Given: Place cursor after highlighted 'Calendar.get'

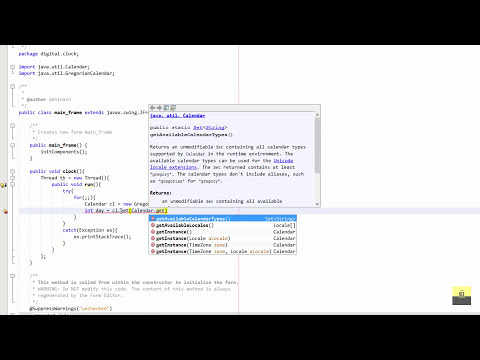Looking at the screenshot, I should pyautogui.click(x=165, y=211).
